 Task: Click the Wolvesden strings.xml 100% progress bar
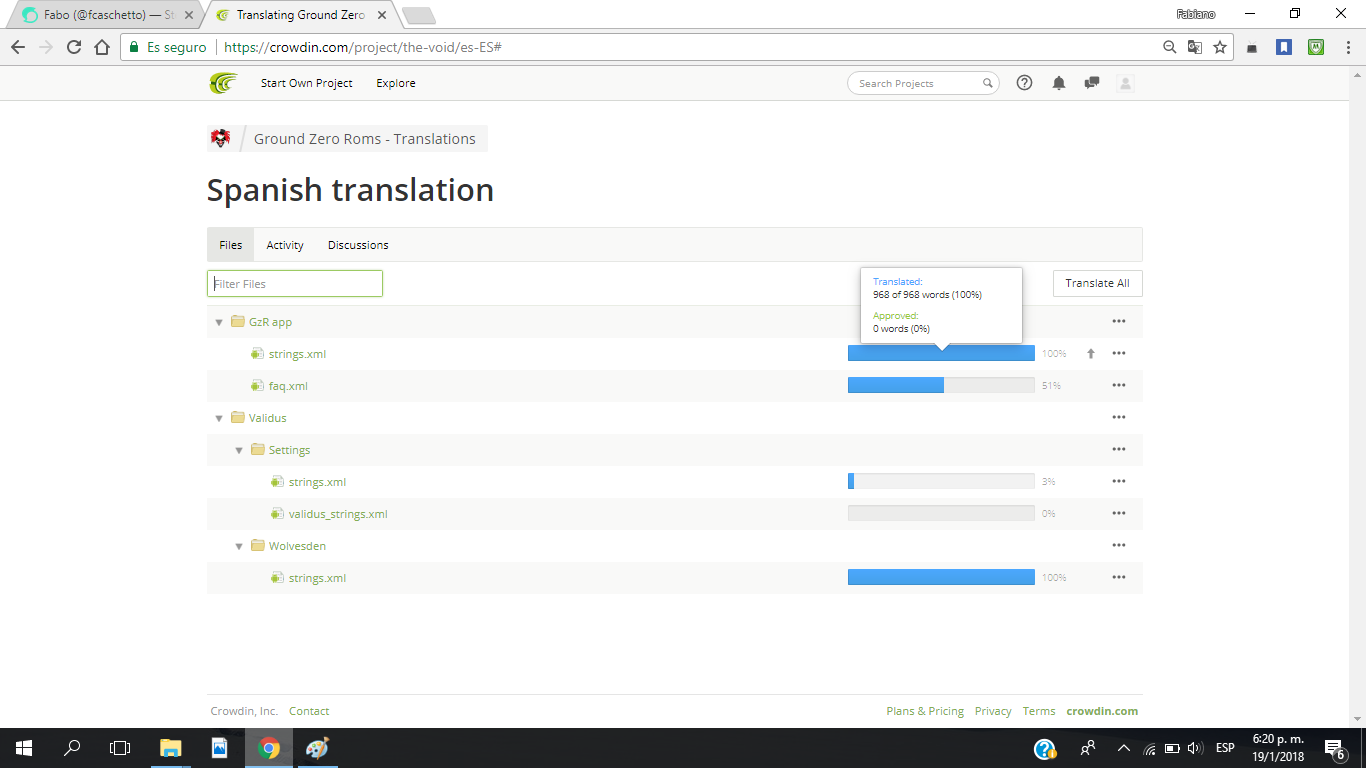tap(941, 578)
